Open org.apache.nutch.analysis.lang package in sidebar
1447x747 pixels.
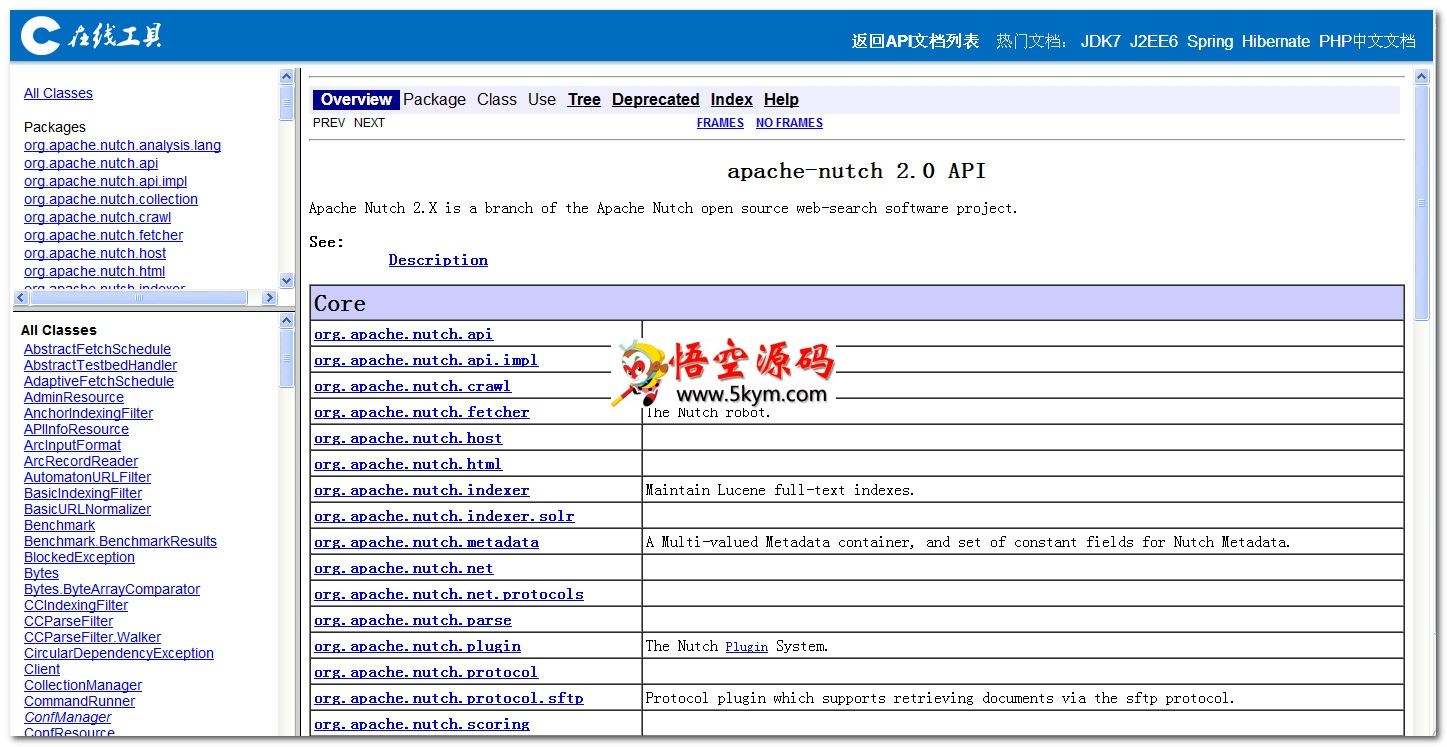pyautogui.click(x=122, y=145)
